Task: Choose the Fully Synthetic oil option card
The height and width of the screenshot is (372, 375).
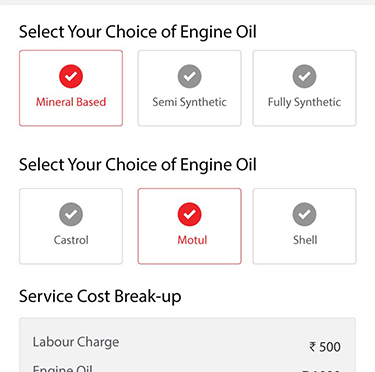Action: (304, 88)
